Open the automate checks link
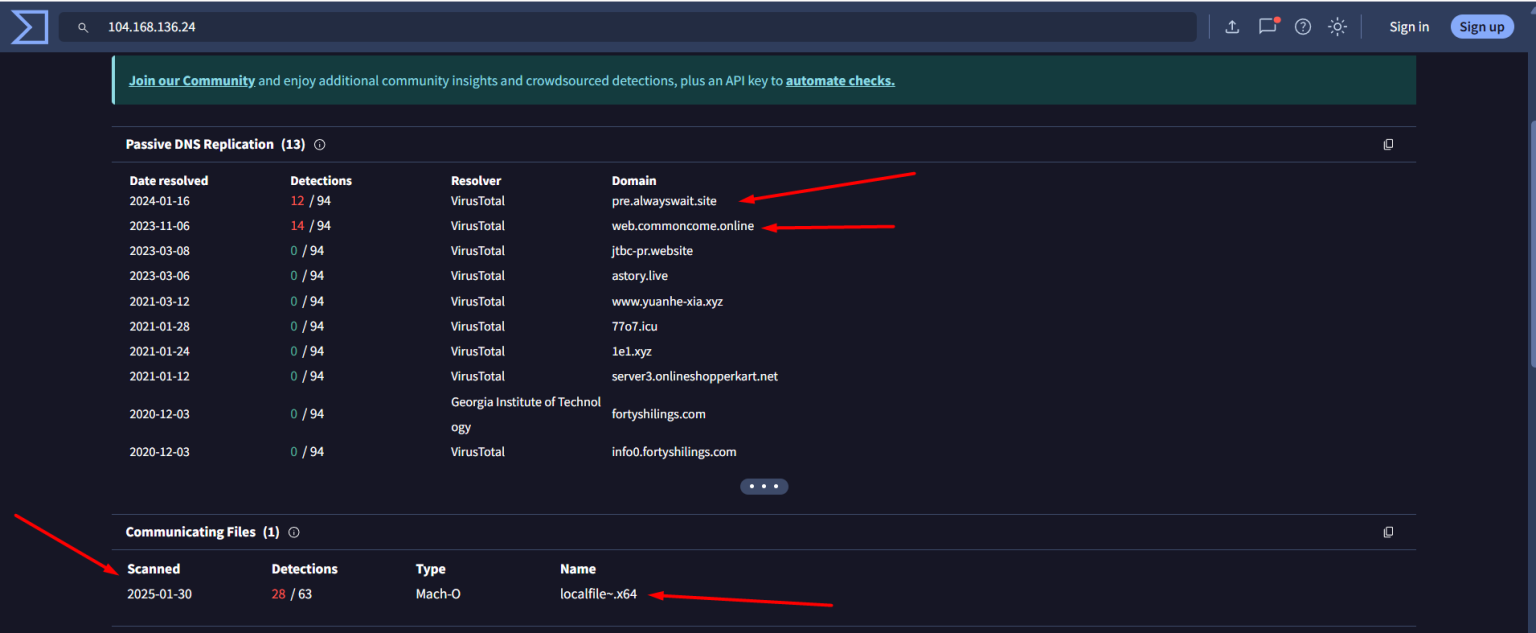The height and width of the screenshot is (633, 1536). pyautogui.click(x=840, y=80)
